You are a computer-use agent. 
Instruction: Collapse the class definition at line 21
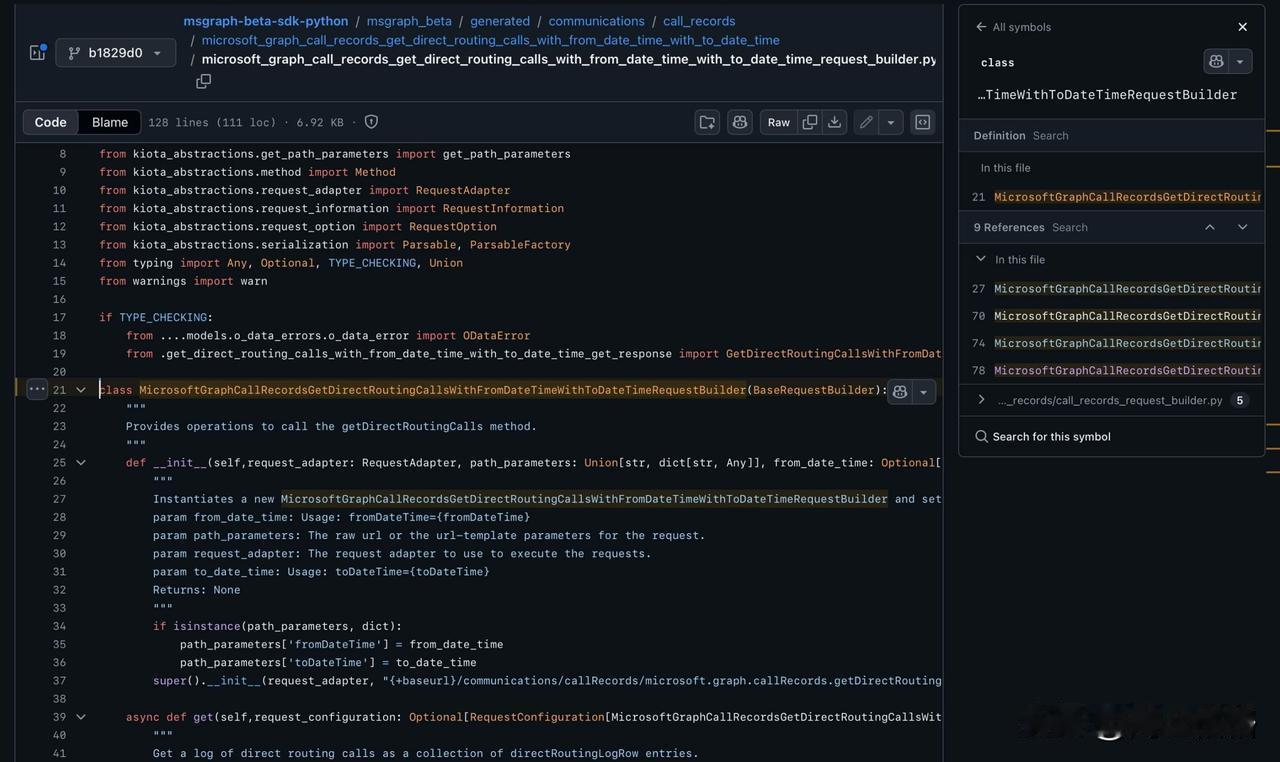[x=81, y=390]
